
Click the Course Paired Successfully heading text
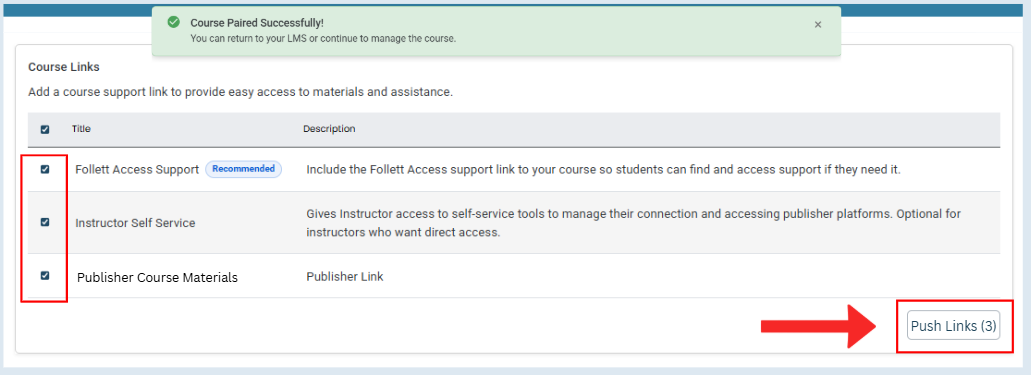(x=257, y=23)
